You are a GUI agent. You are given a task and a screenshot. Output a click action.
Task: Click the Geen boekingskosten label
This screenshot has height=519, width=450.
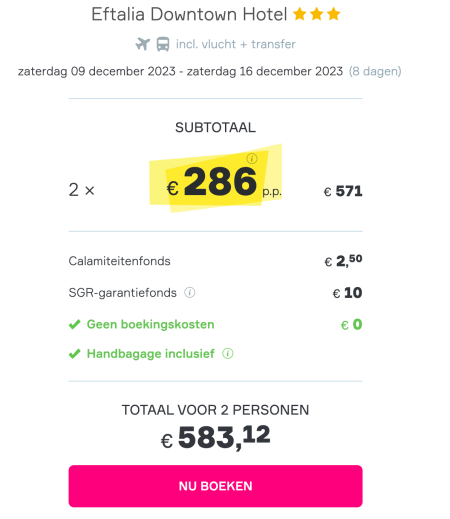click(x=150, y=324)
